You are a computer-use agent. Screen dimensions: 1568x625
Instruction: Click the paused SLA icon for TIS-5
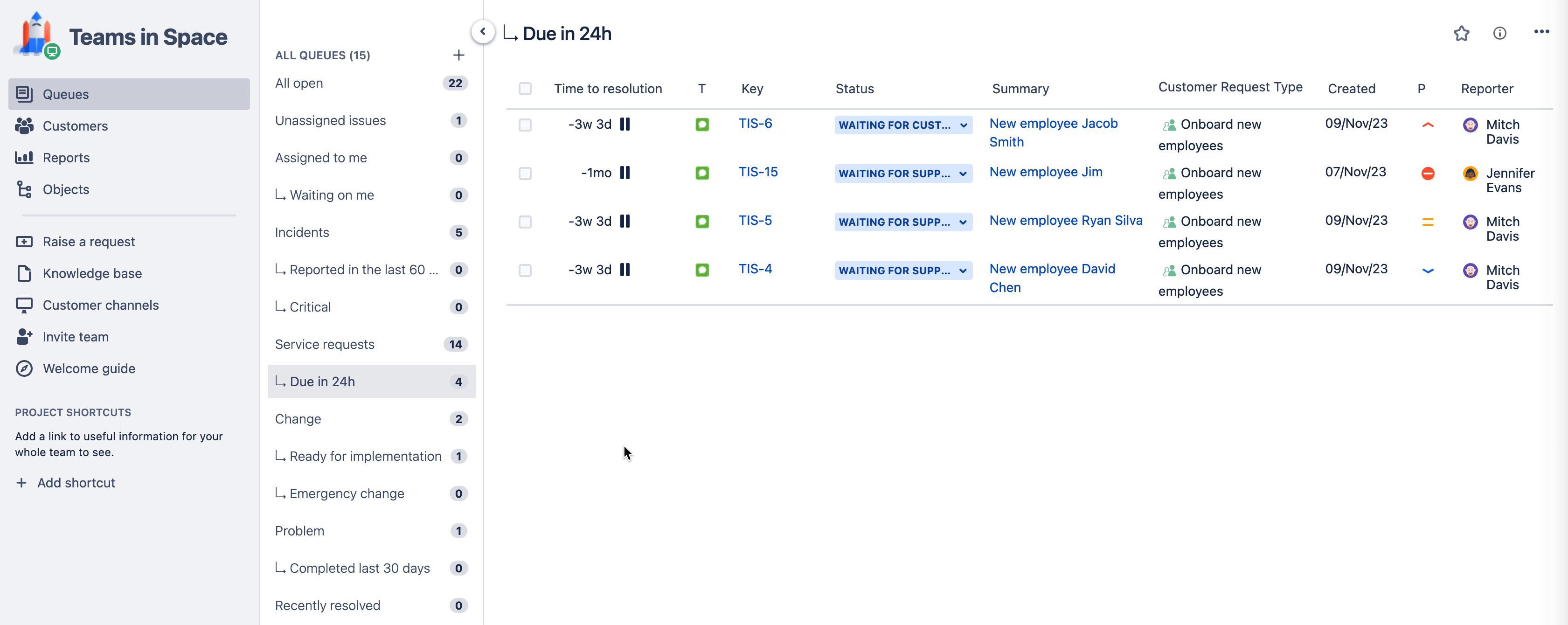point(624,221)
